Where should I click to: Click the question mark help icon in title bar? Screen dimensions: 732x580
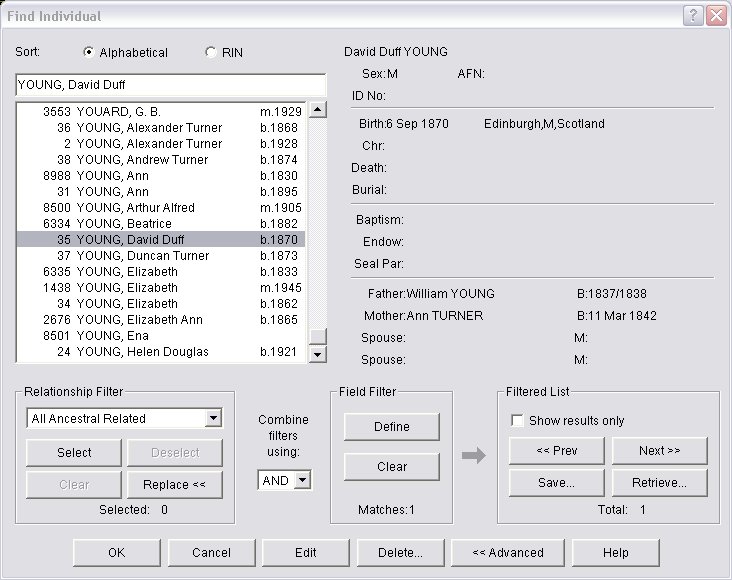[693, 16]
